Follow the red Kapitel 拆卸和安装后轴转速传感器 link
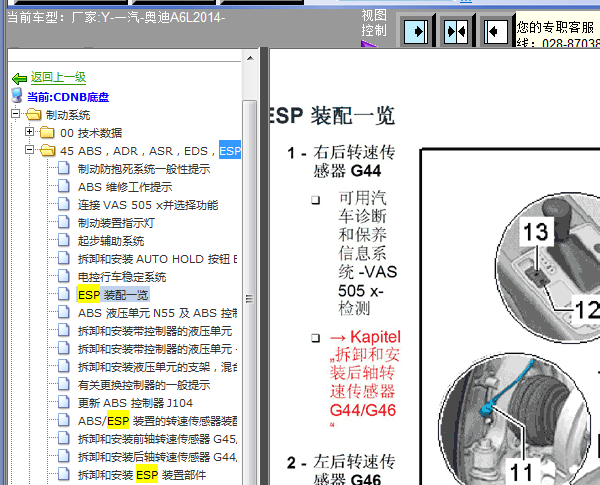 click(x=365, y=379)
